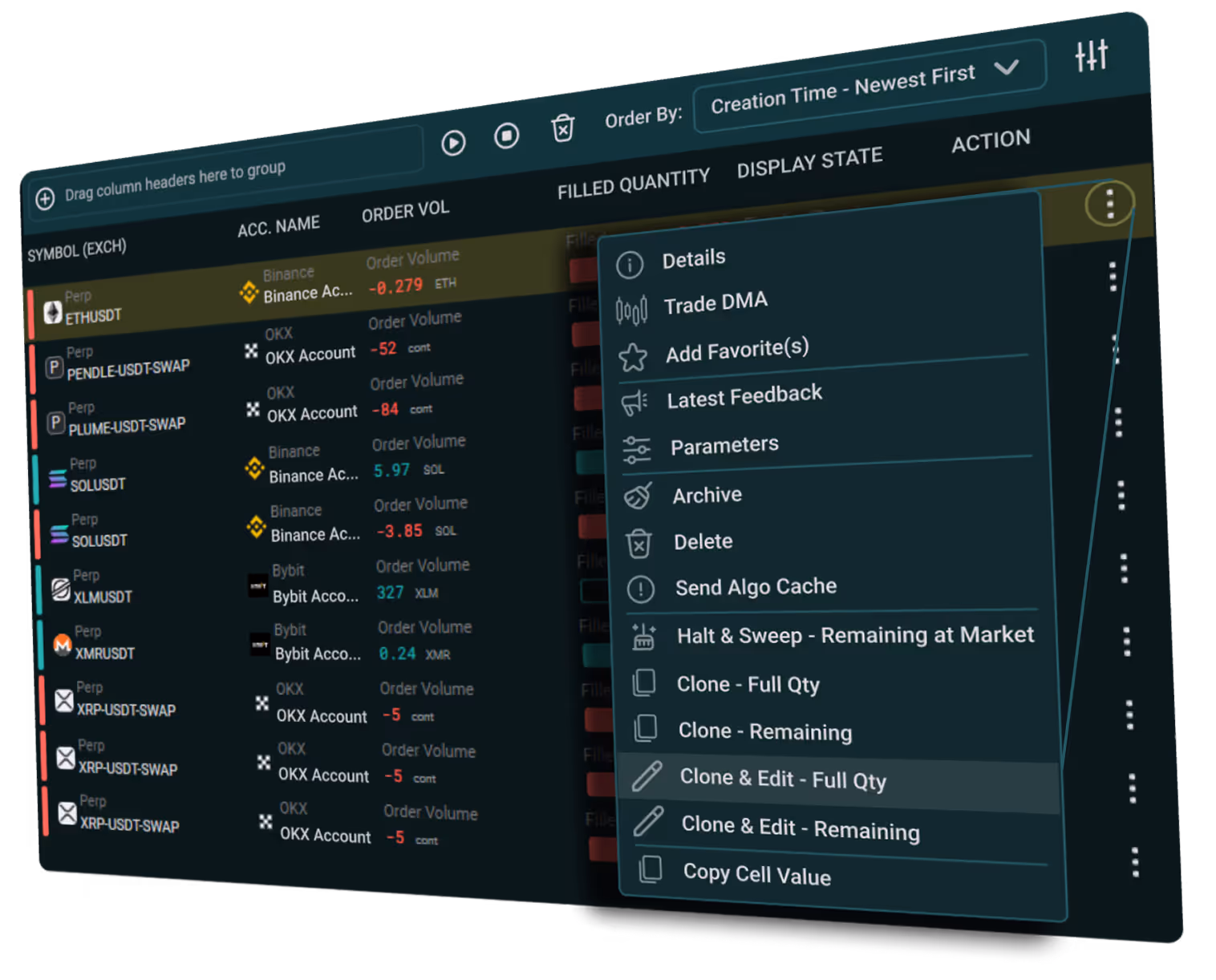Screen dimensions: 1216x980
Task: Choose Archive in the context menu
Action: pos(707,495)
